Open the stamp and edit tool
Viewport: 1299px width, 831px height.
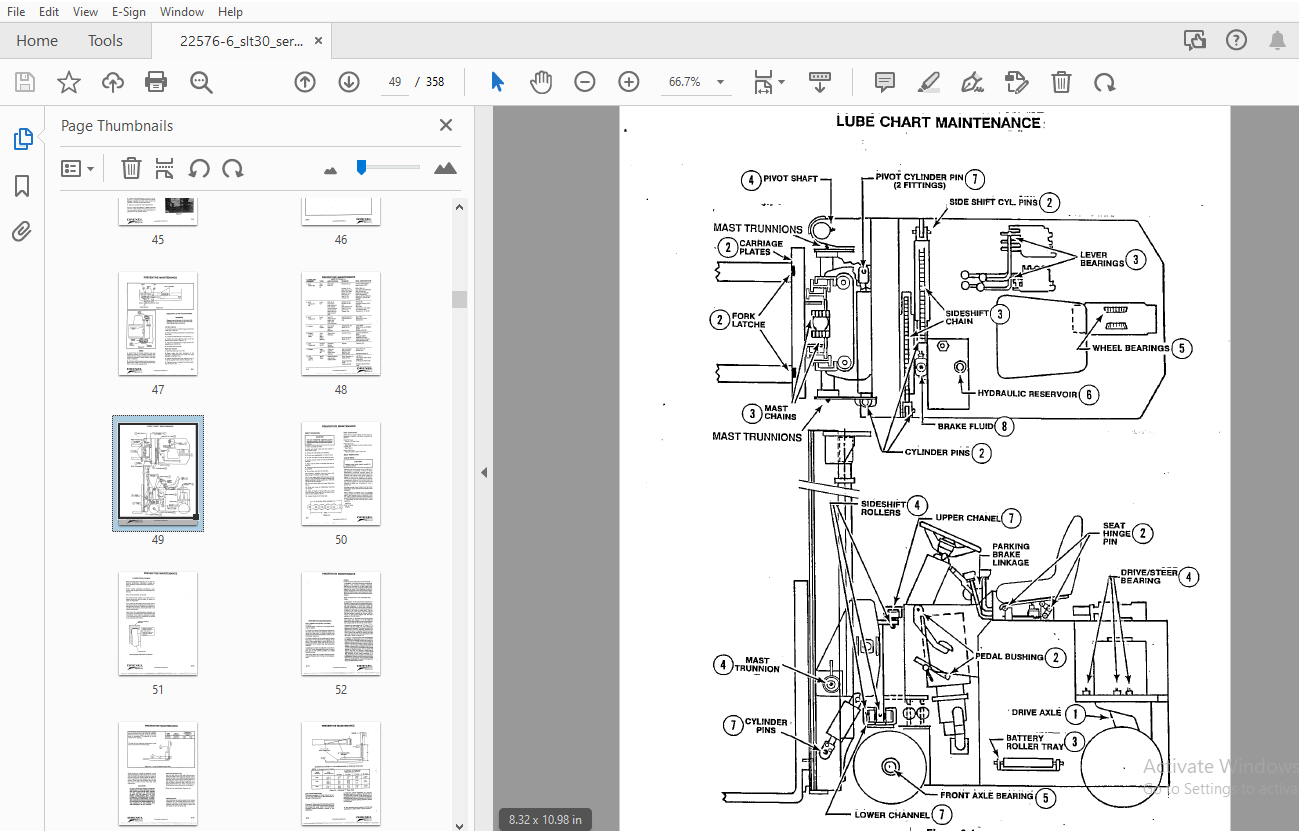point(1016,82)
